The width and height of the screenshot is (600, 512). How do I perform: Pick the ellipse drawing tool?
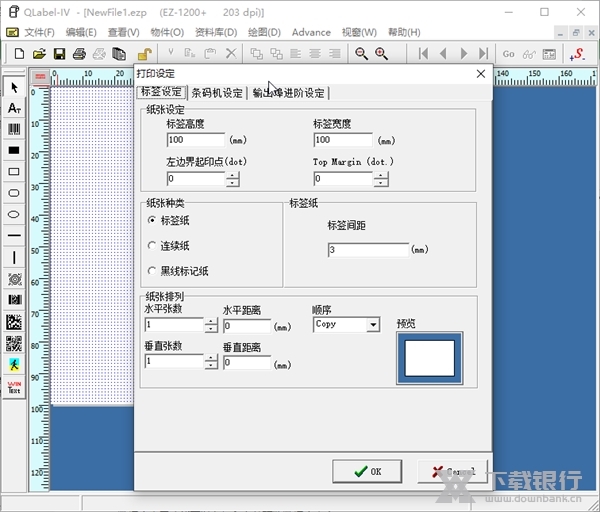14,214
